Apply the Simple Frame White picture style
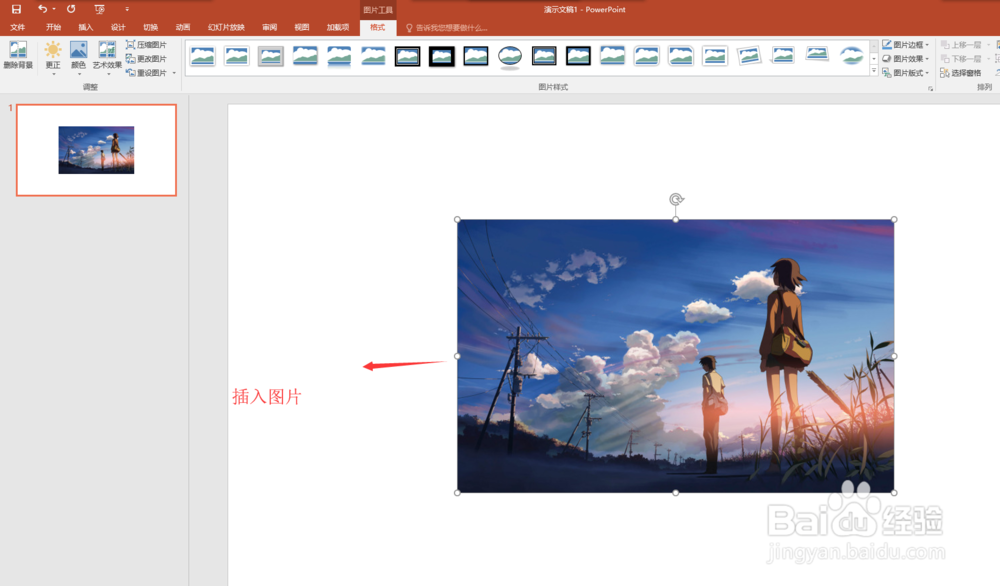Viewport: 1000px width, 586px height. click(x=202, y=56)
